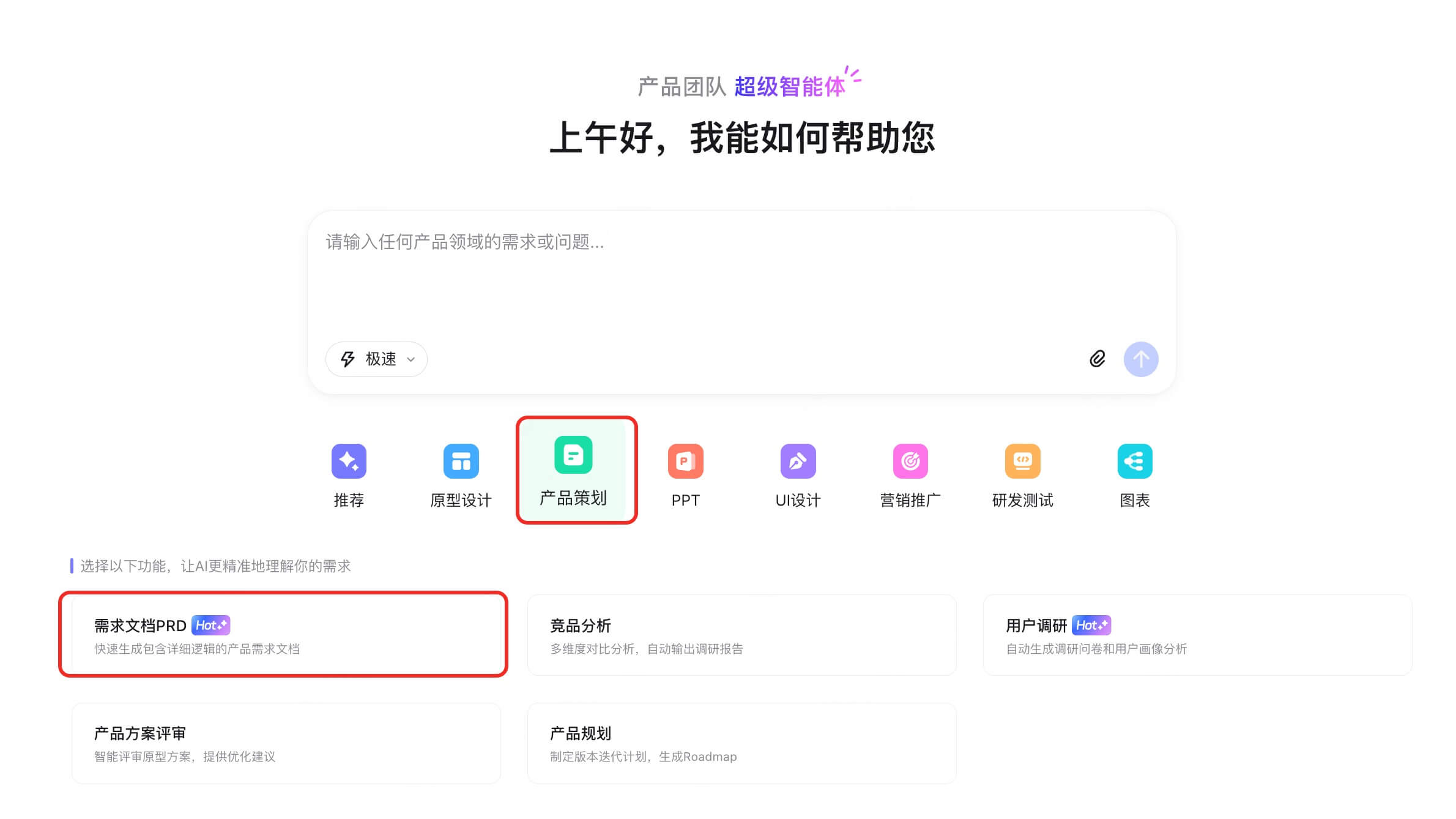The width and height of the screenshot is (1456, 819).
Task: Click the paperclip attachment icon
Action: point(1098,359)
